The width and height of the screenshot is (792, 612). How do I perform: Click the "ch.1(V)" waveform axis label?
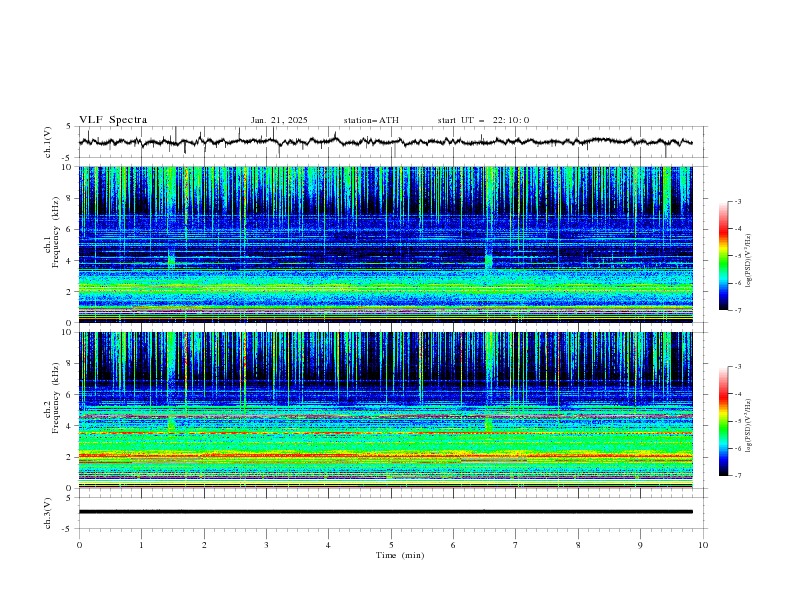click(x=48, y=142)
